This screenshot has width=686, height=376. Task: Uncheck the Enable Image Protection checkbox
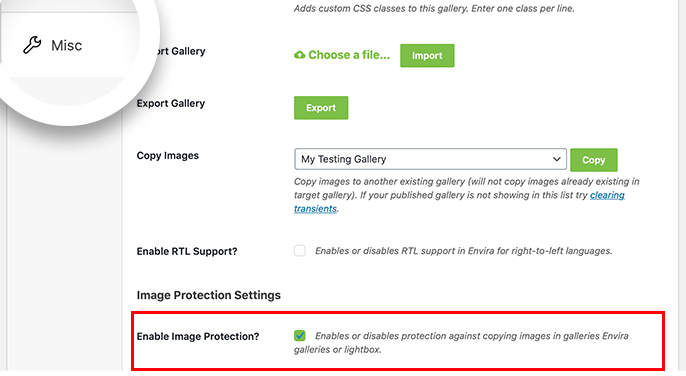pos(300,336)
